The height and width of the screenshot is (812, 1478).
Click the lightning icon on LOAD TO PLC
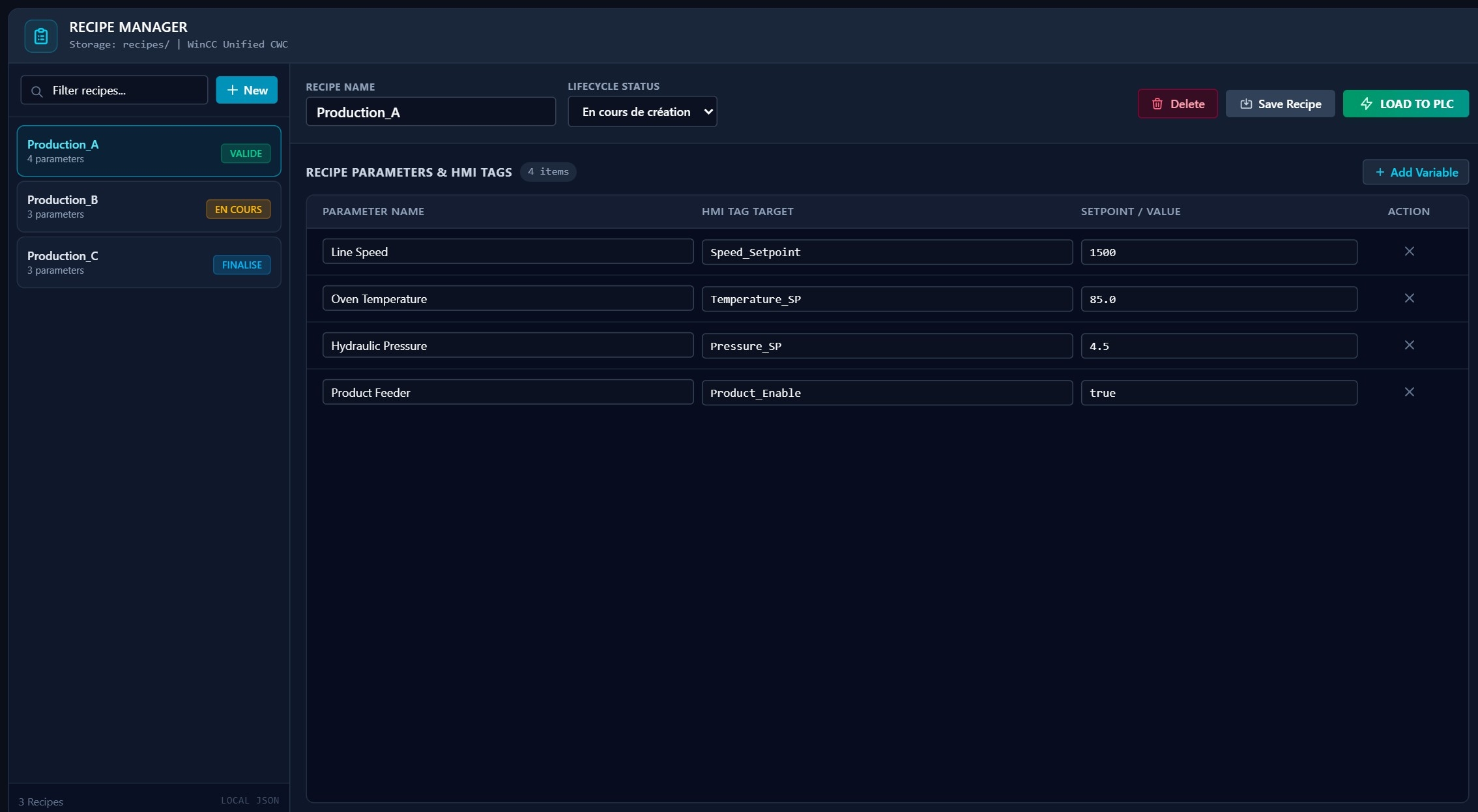coord(1367,104)
